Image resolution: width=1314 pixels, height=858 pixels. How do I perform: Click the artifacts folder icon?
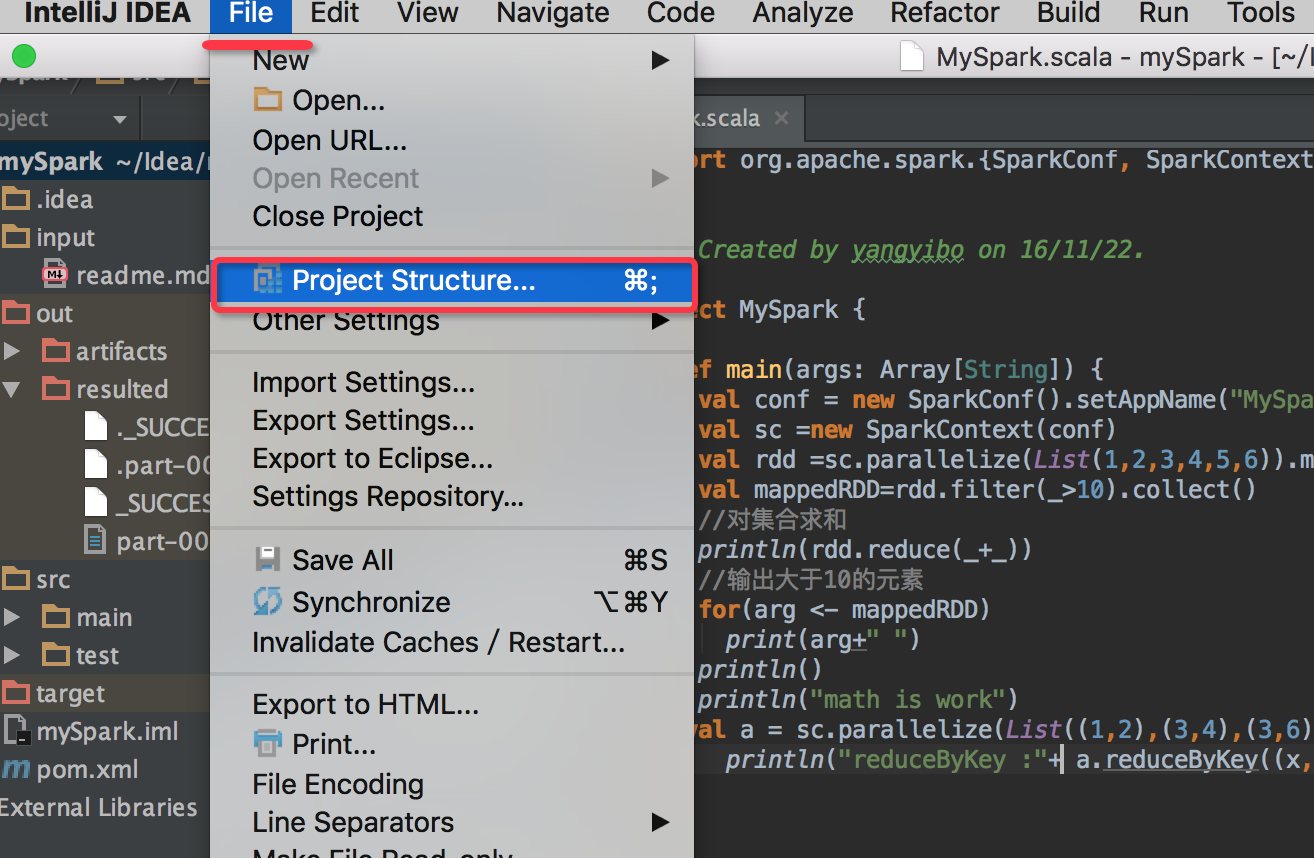tap(56, 351)
